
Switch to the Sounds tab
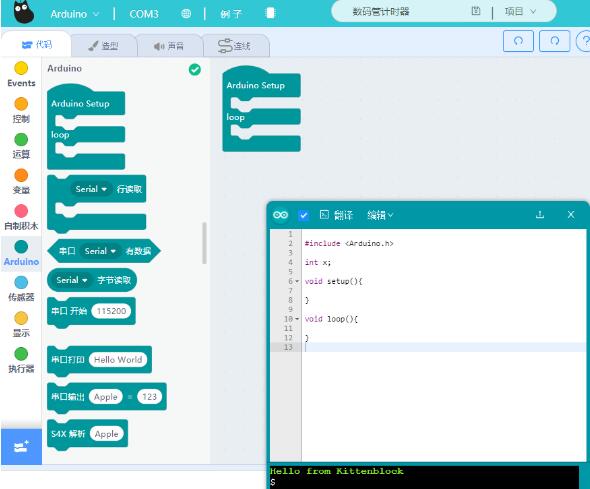click(x=169, y=46)
